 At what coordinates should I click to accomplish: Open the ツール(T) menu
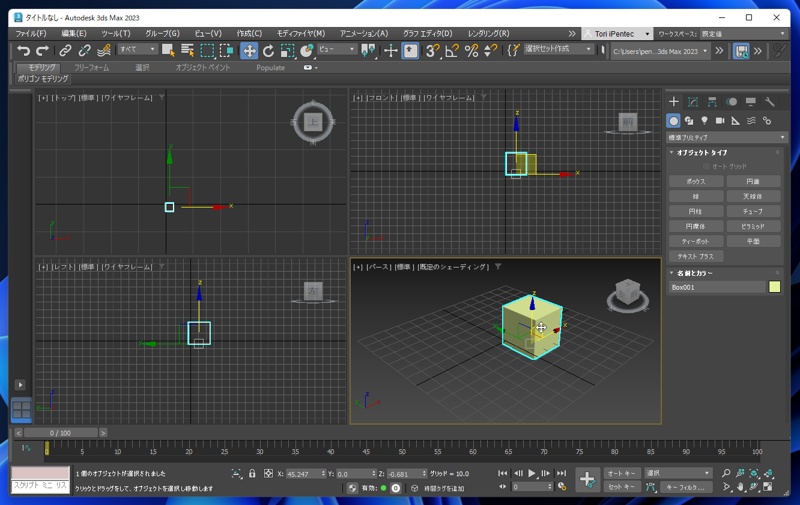click(116, 33)
